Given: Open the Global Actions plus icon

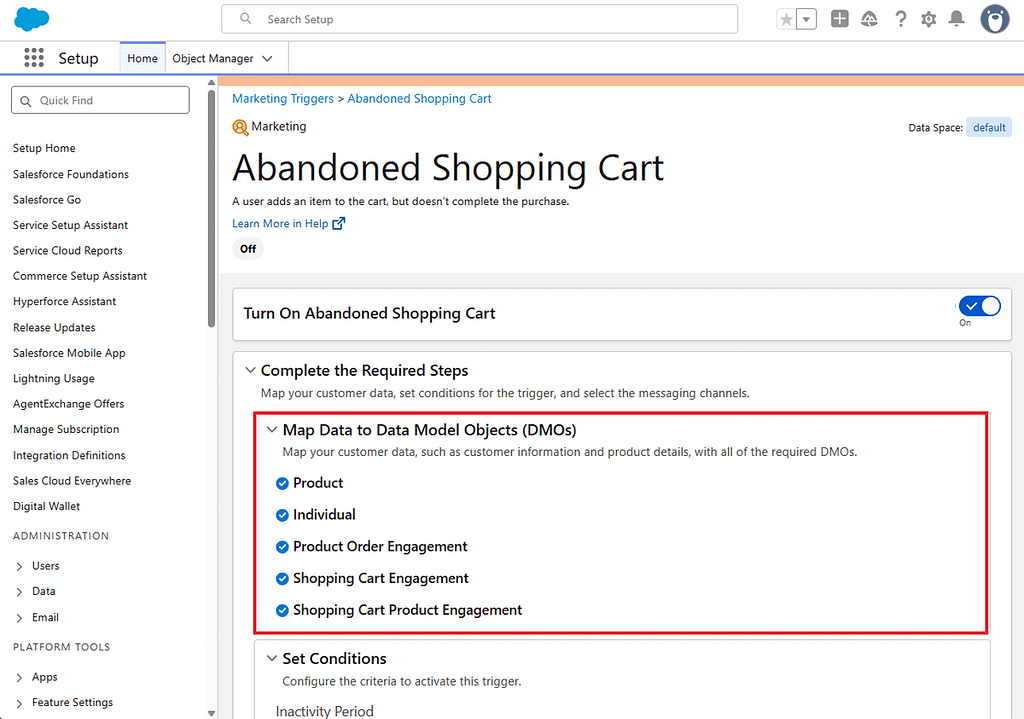Looking at the screenshot, I should 840,19.
